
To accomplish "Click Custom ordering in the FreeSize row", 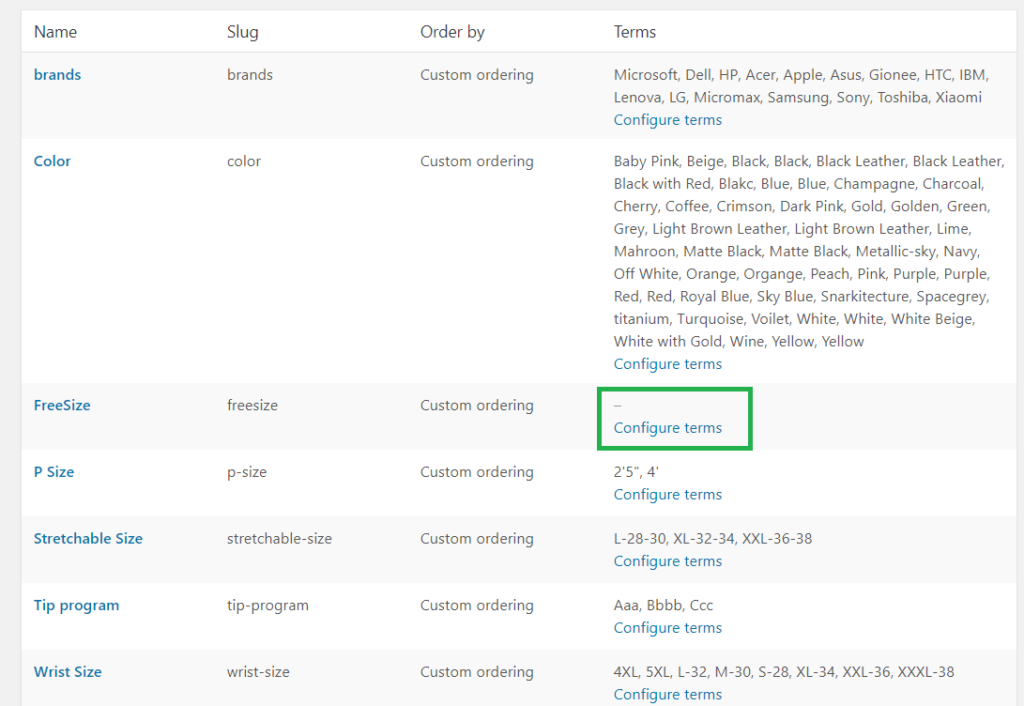I will (x=477, y=406).
